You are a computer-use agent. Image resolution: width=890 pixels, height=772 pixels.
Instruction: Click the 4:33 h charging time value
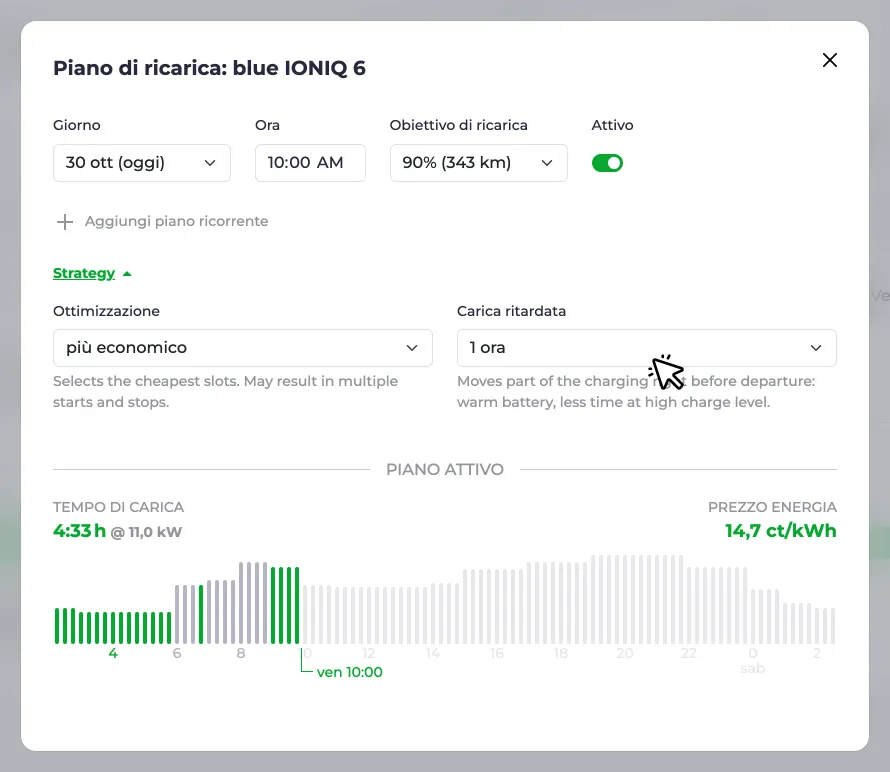79,531
